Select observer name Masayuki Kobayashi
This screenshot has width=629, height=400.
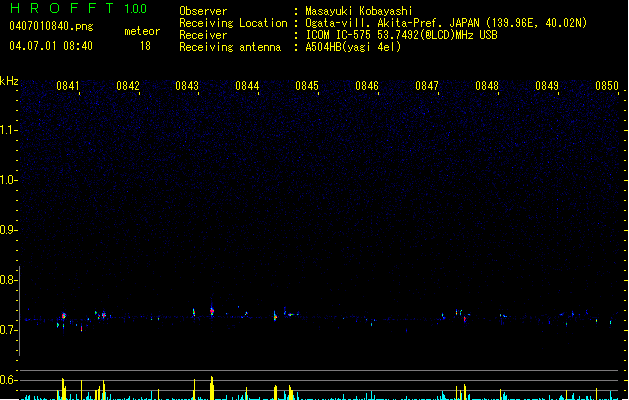pyautogui.click(x=359, y=11)
